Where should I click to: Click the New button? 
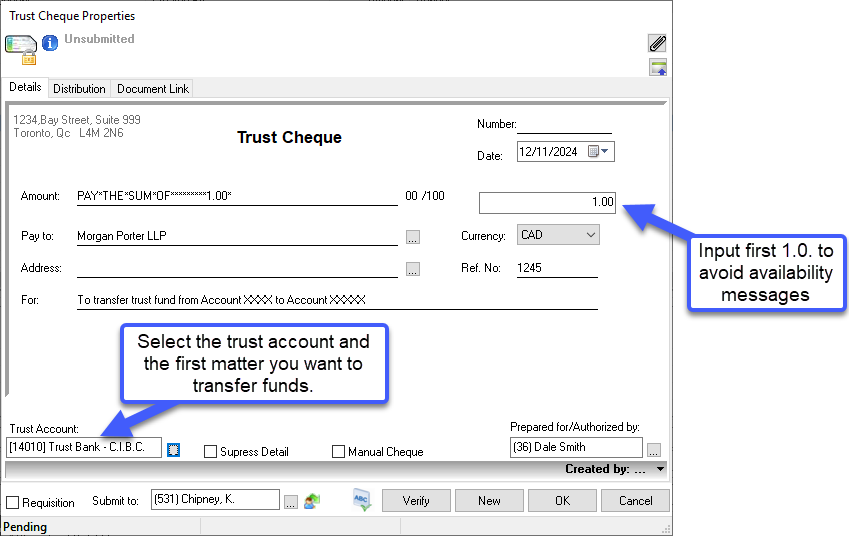coord(489,501)
